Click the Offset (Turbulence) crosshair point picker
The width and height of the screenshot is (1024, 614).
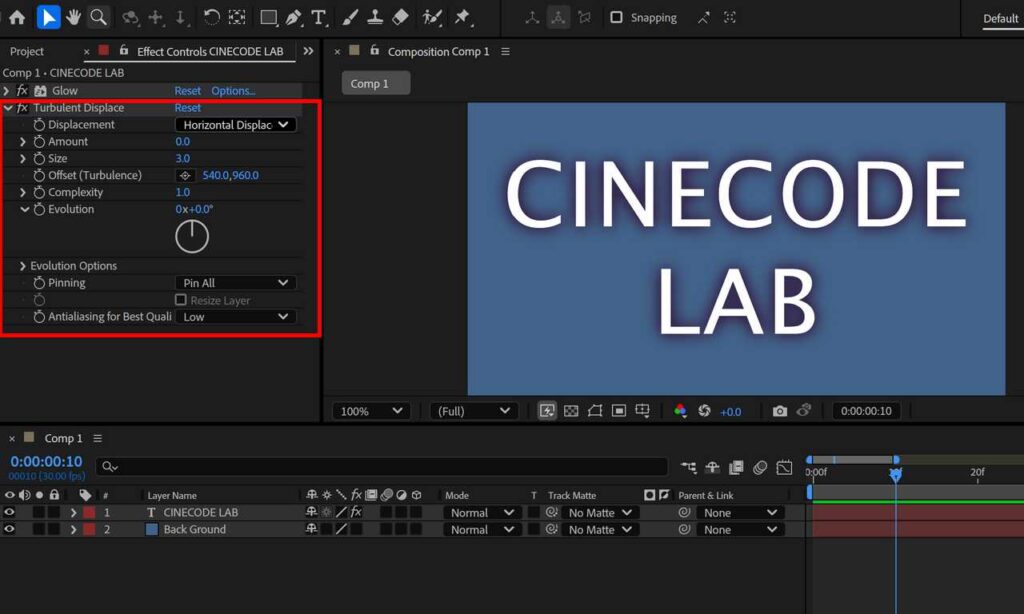185,175
